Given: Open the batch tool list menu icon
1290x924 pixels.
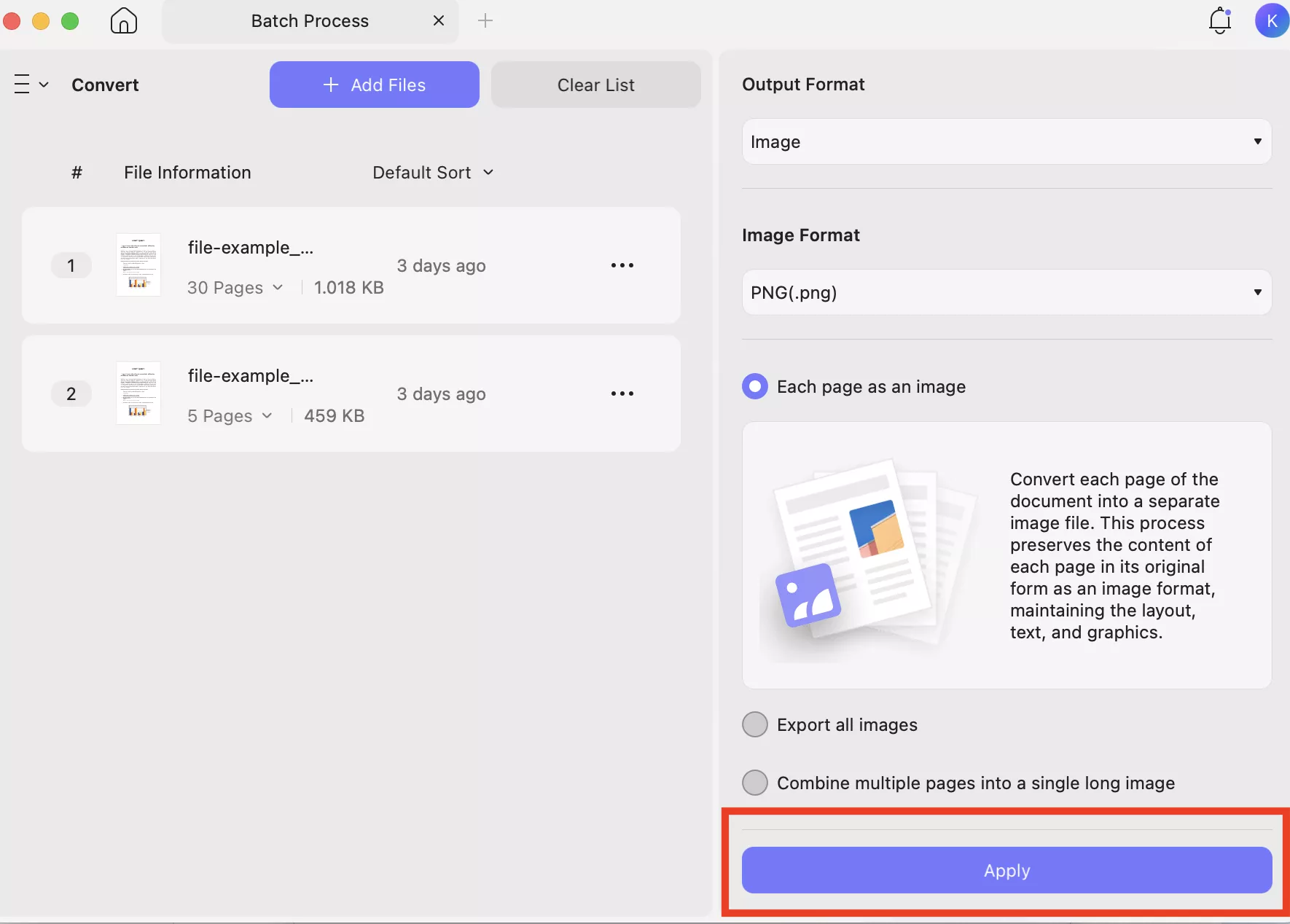Looking at the screenshot, I should 30,85.
